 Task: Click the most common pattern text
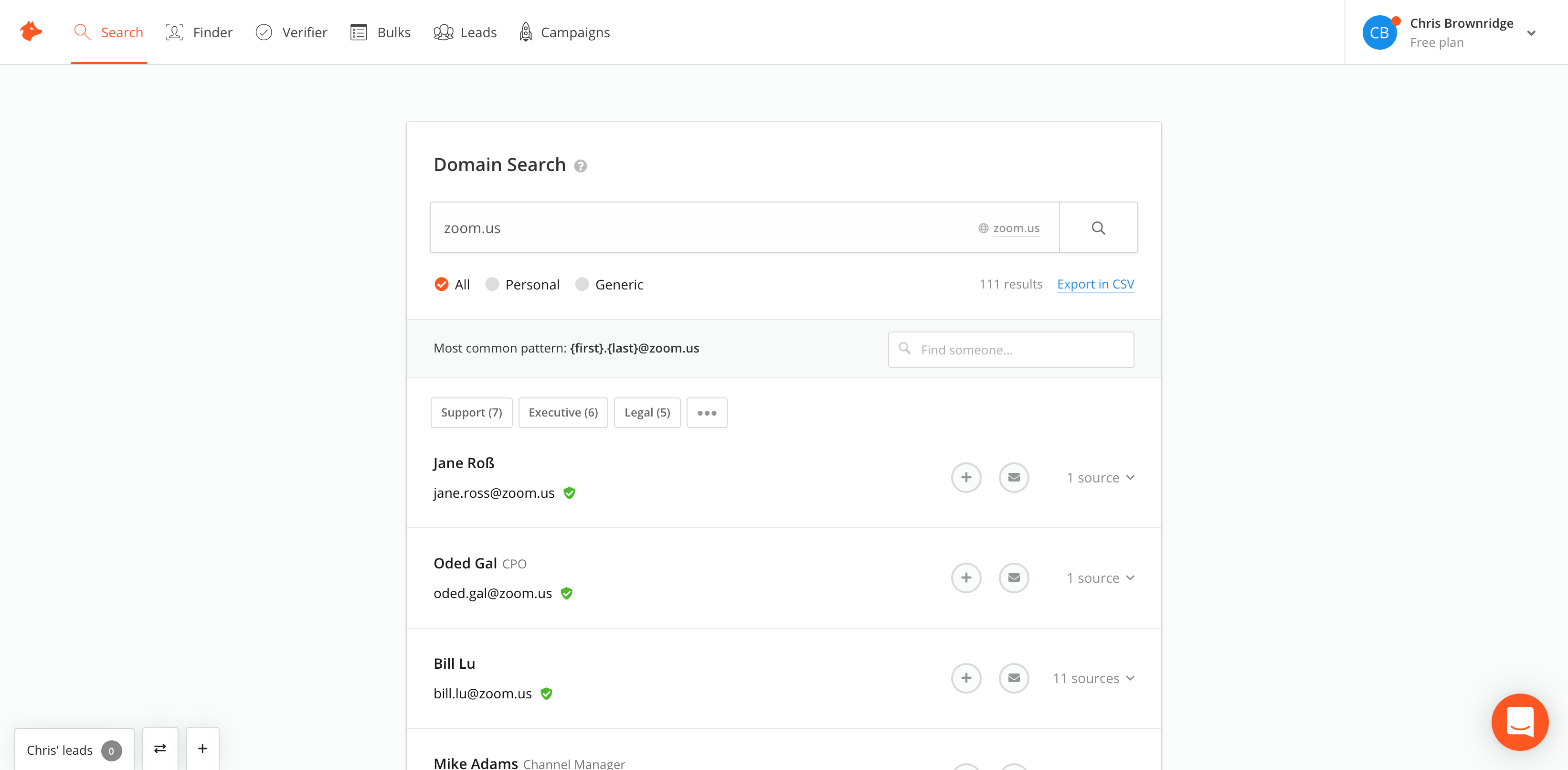pos(566,348)
